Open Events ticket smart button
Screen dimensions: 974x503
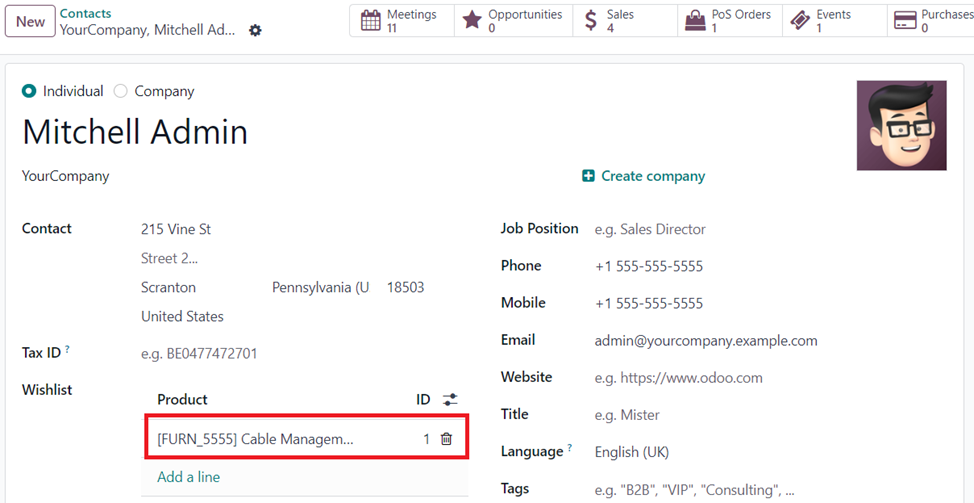[x=834, y=20]
